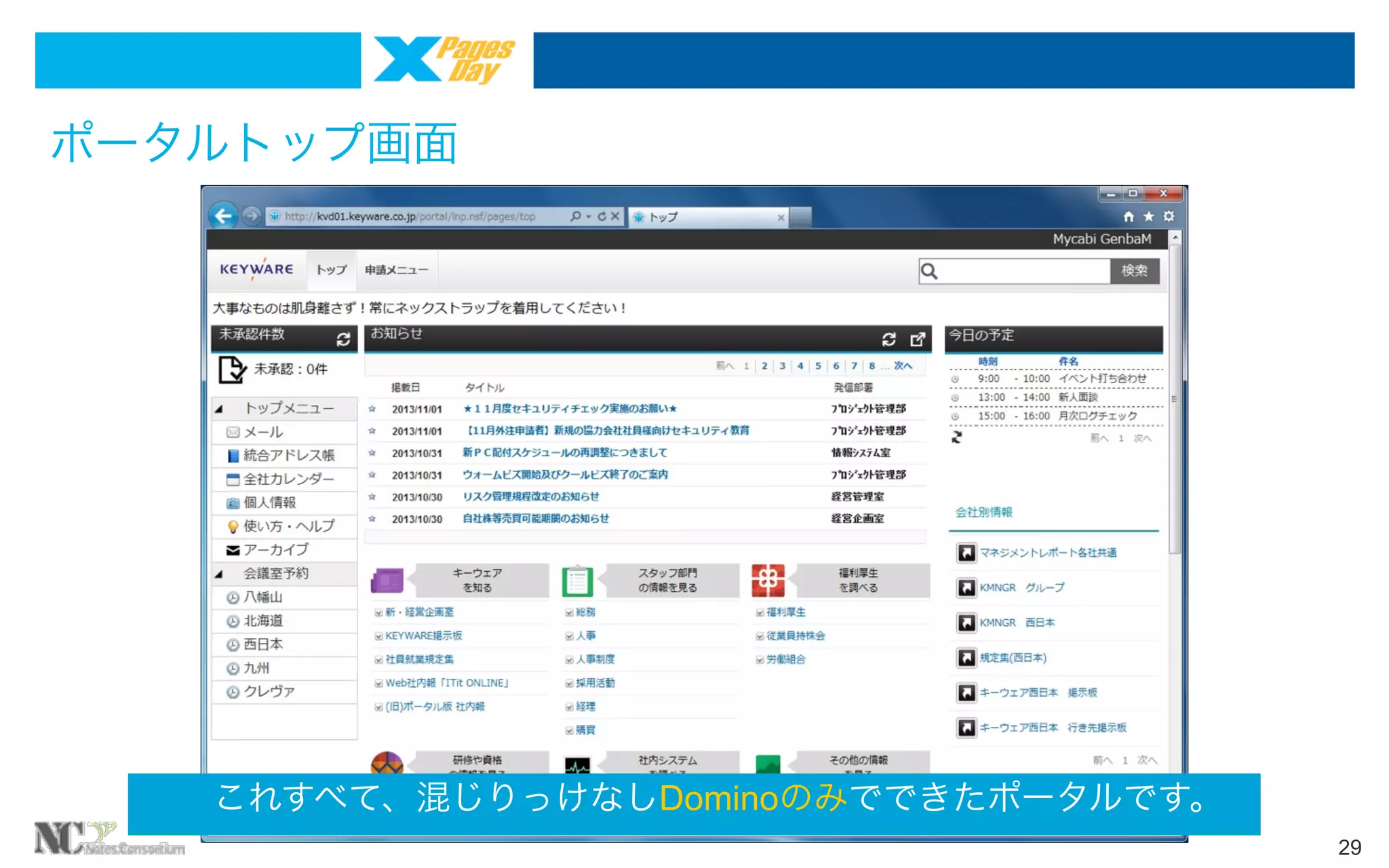The image size is (1389, 868).
Task: Toggle star beside 自社株等売買可能期間 notice
Action: point(372,519)
